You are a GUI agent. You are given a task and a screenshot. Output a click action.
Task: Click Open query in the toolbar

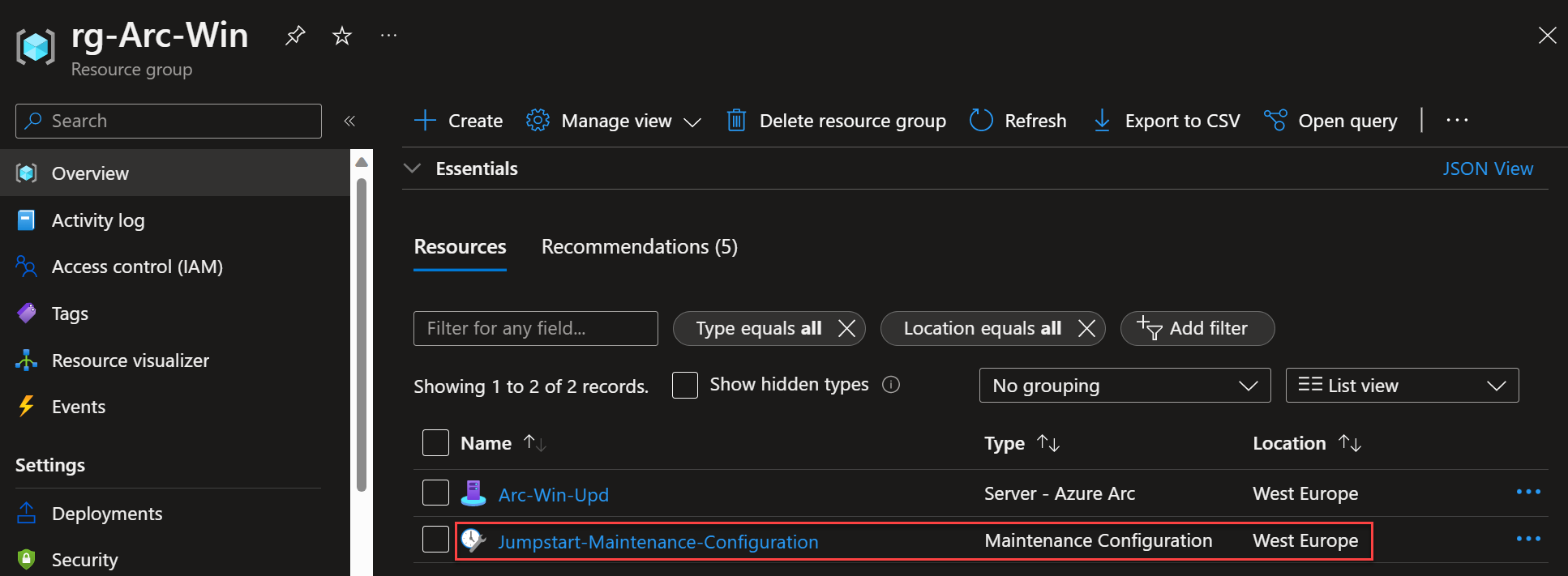pos(1330,121)
